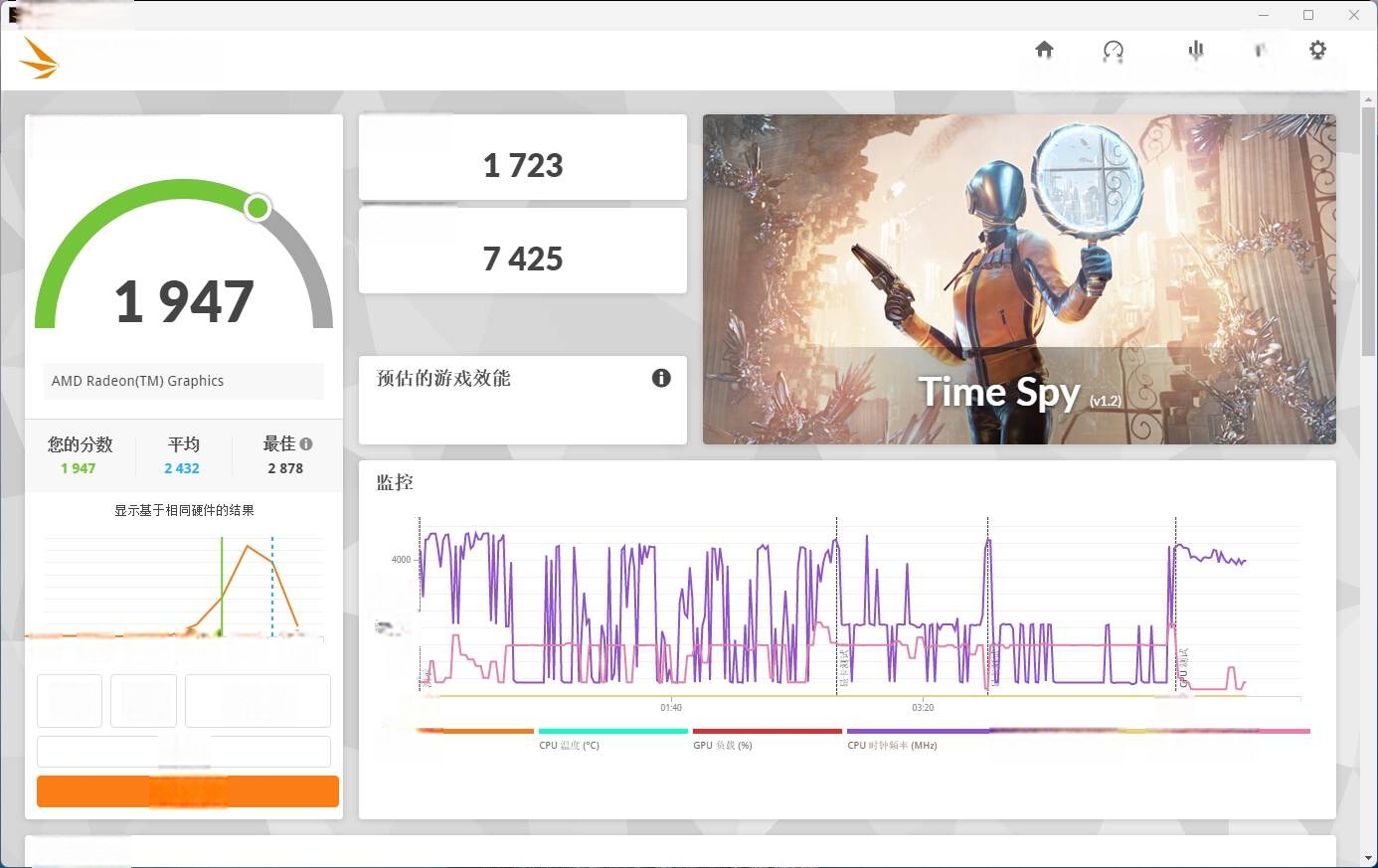1378x868 pixels.
Task: Click the overall score 1 947
Action: pyautogui.click(x=185, y=301)
